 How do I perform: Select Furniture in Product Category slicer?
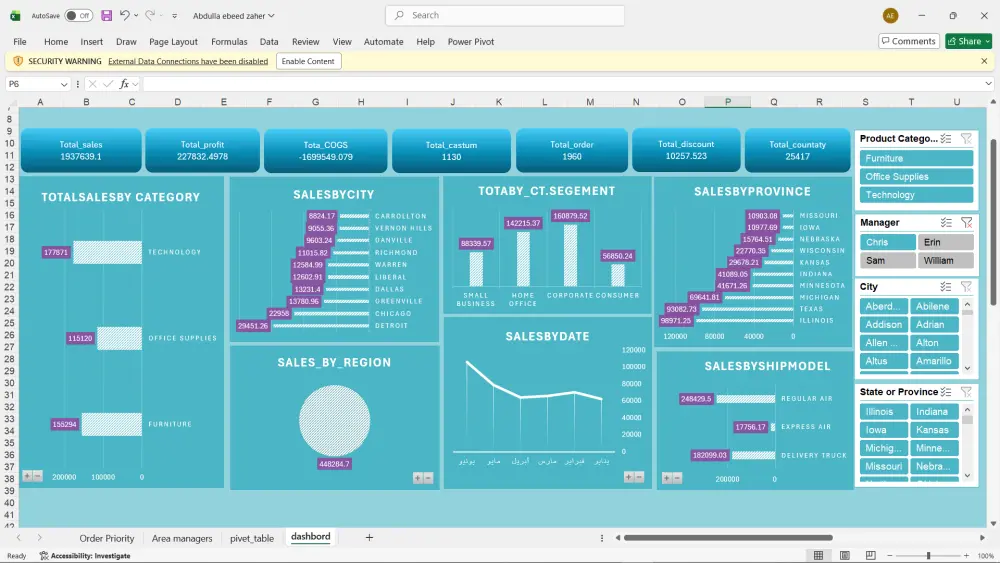(916, 158)
